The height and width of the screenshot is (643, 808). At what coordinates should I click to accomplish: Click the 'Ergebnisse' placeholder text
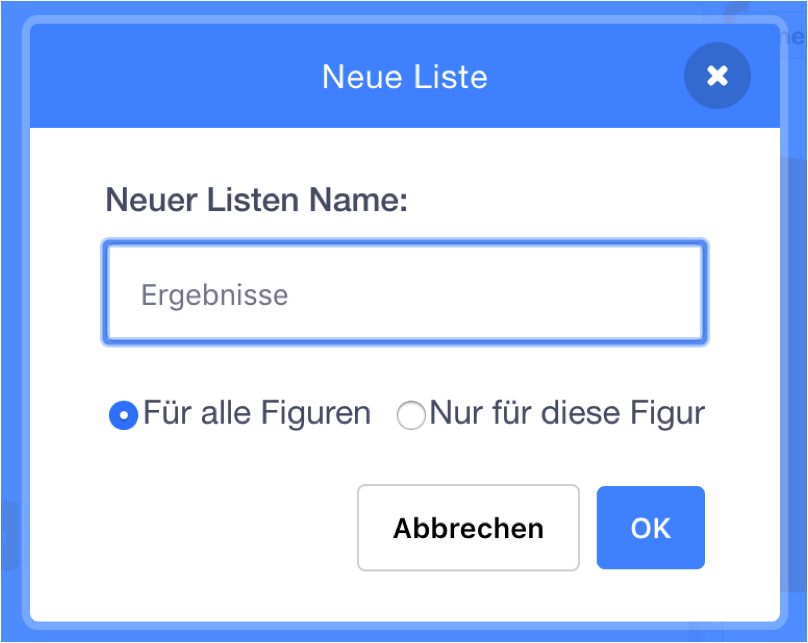[x=214, y=295]
